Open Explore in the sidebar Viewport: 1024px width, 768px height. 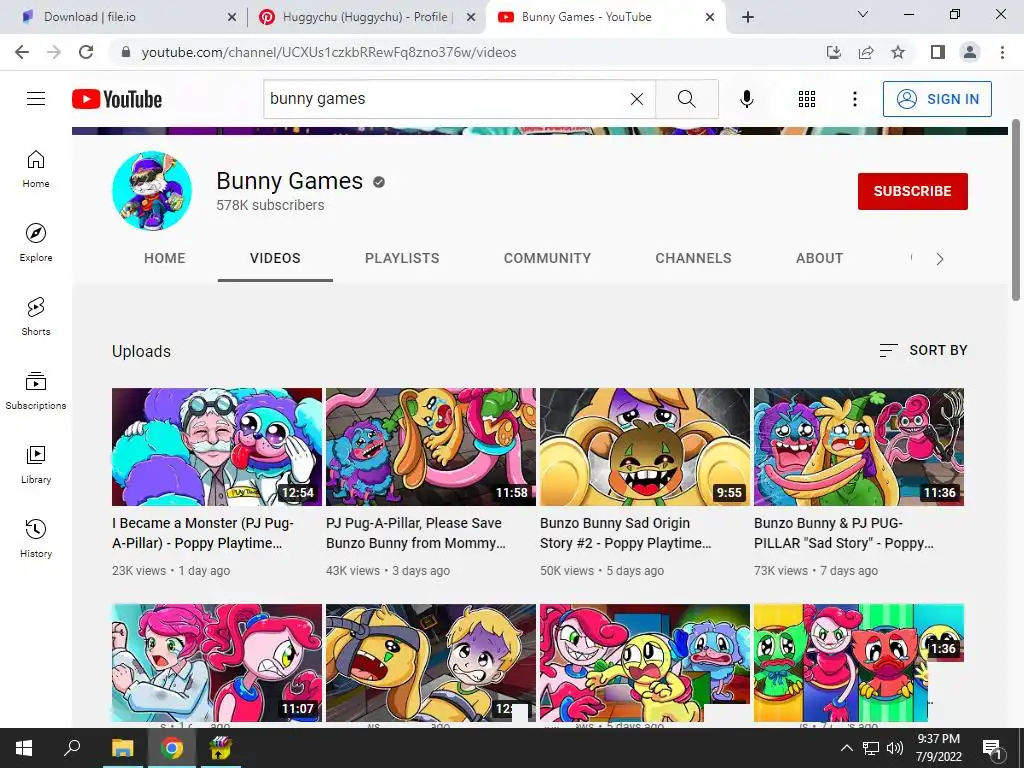(36, 243)
